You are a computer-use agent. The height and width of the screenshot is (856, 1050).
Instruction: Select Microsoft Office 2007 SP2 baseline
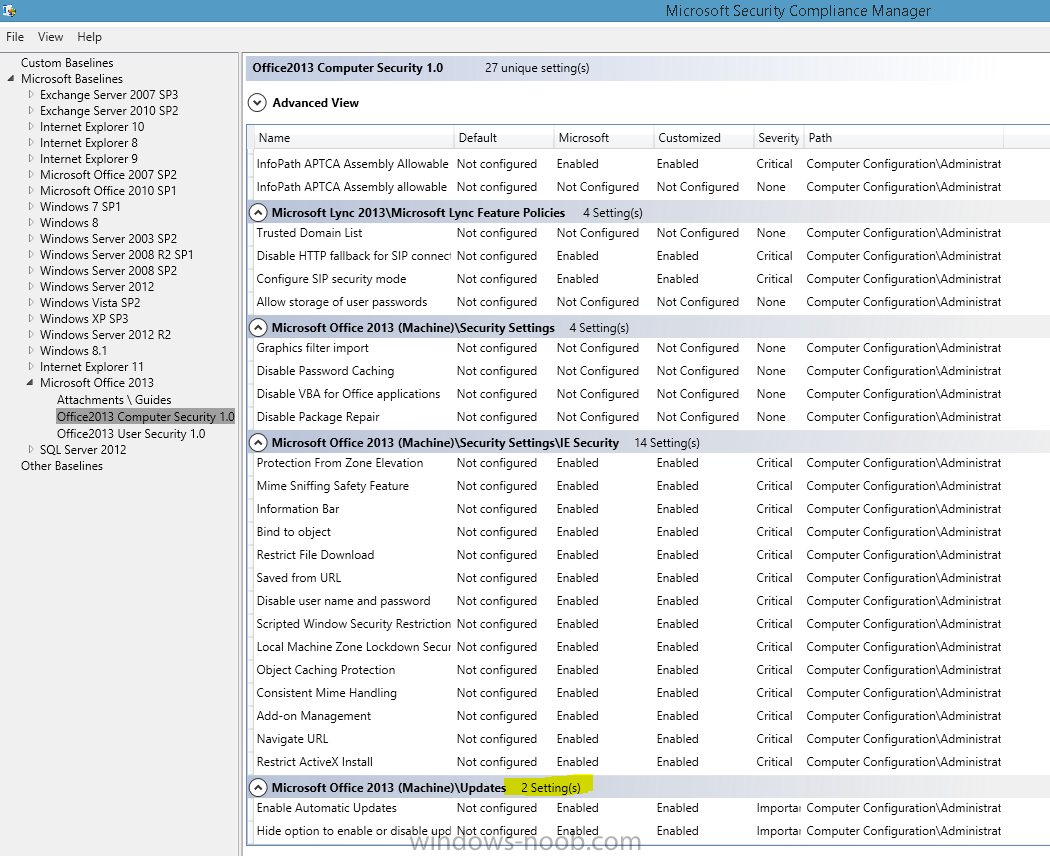108,175
